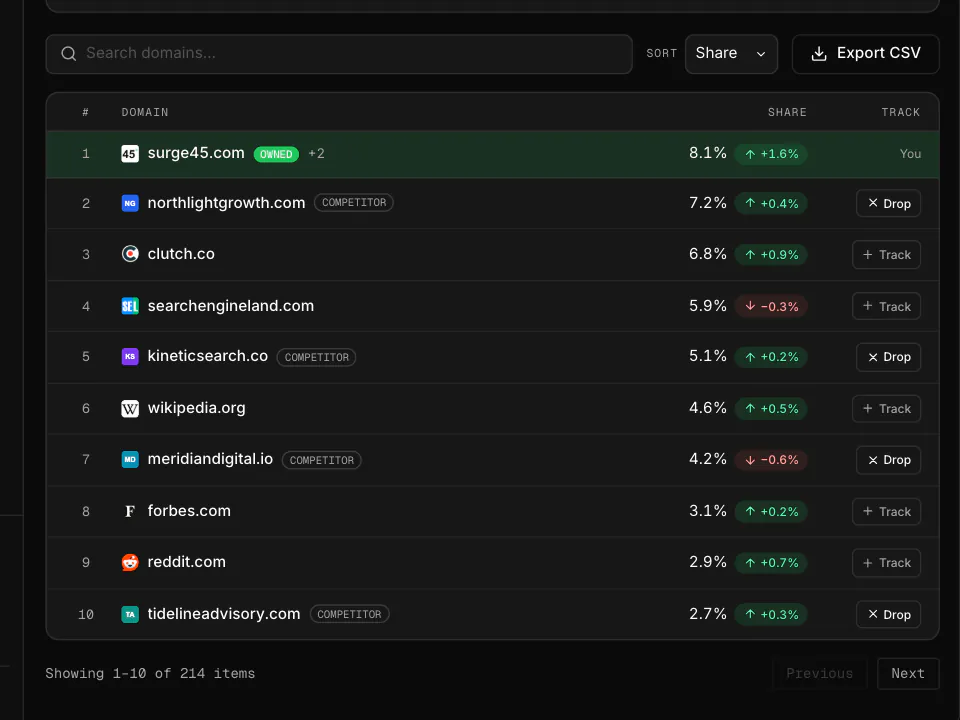Drop kineticsearch.co from tracking
This screenshot has height=720, width=960.
(x=888, y=357)
